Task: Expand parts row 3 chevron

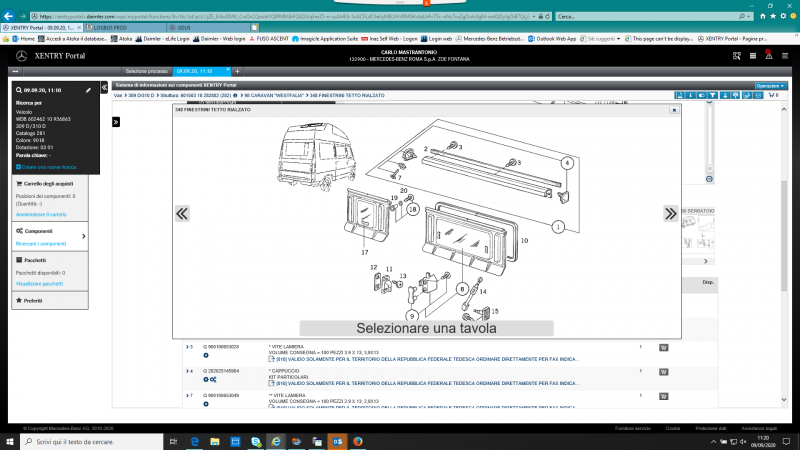Action: (187, 347)
